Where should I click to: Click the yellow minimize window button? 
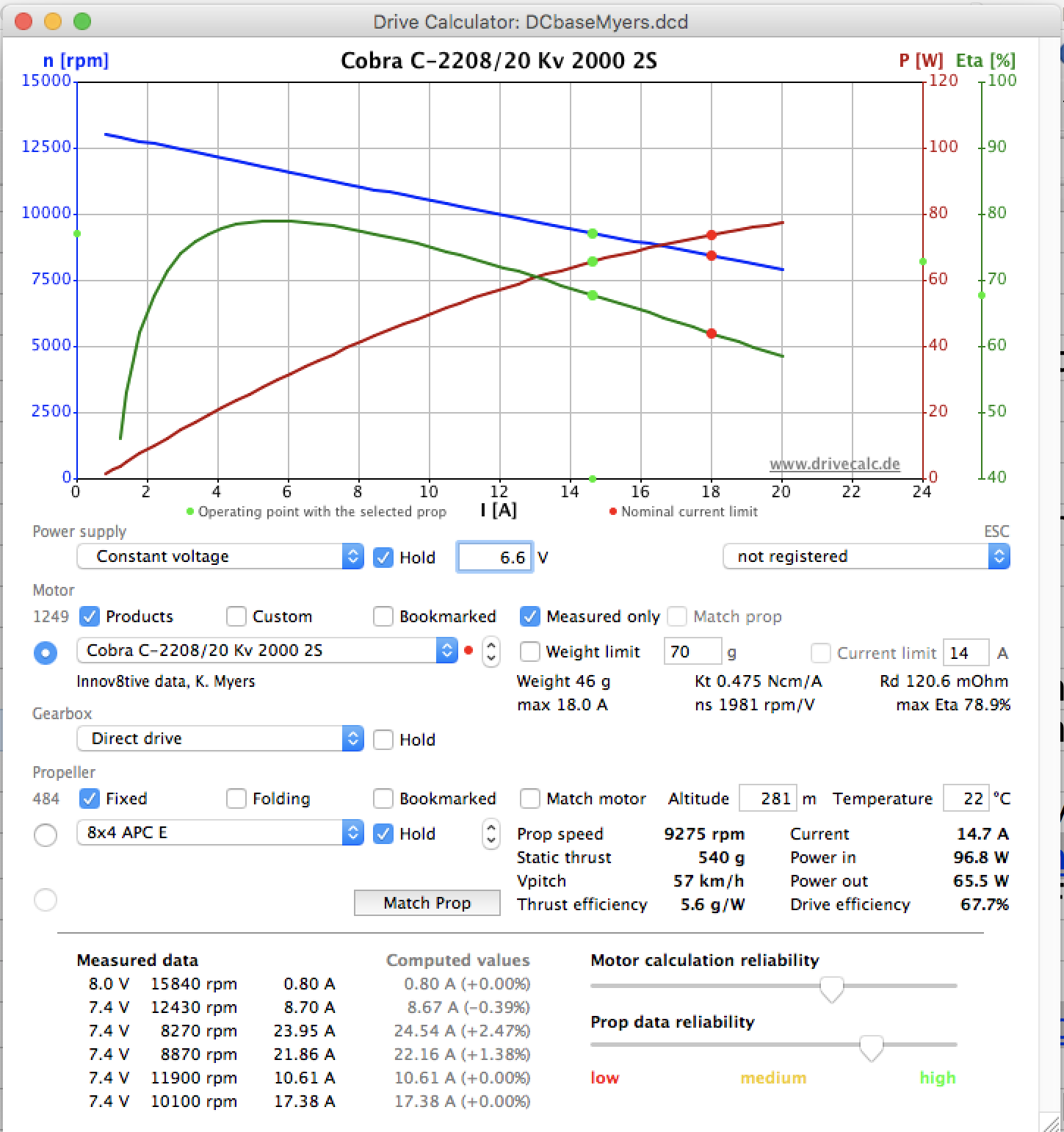click(x=53, y=22)
